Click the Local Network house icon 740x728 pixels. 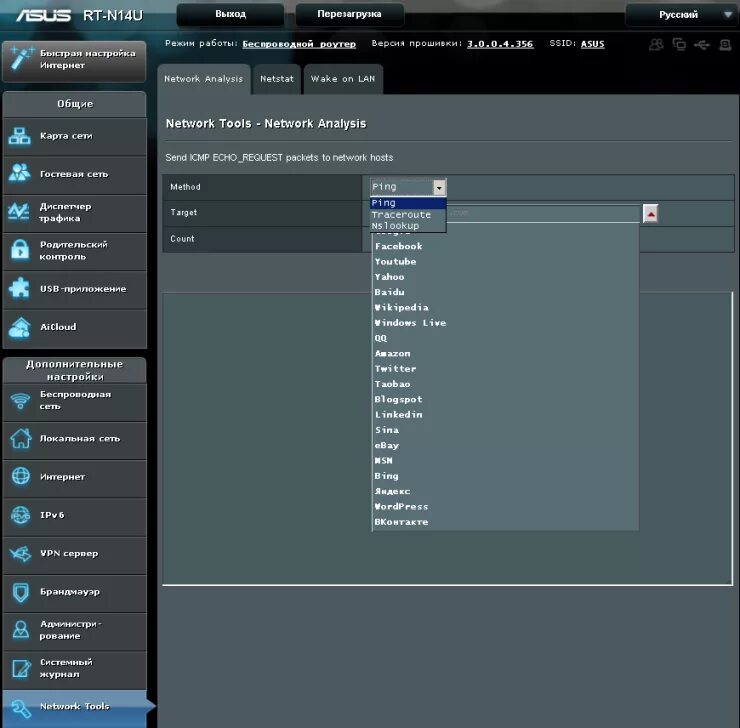point(20,438)
